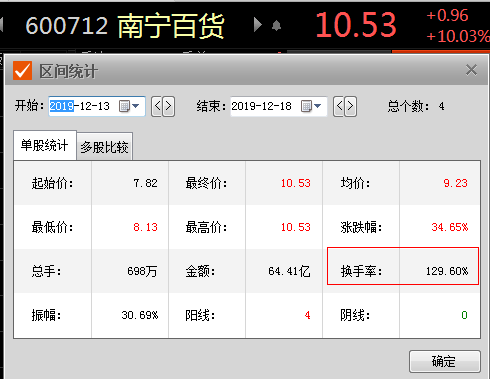Click the 换手率 label
The image size is (490, 379).
click(361, 271)
